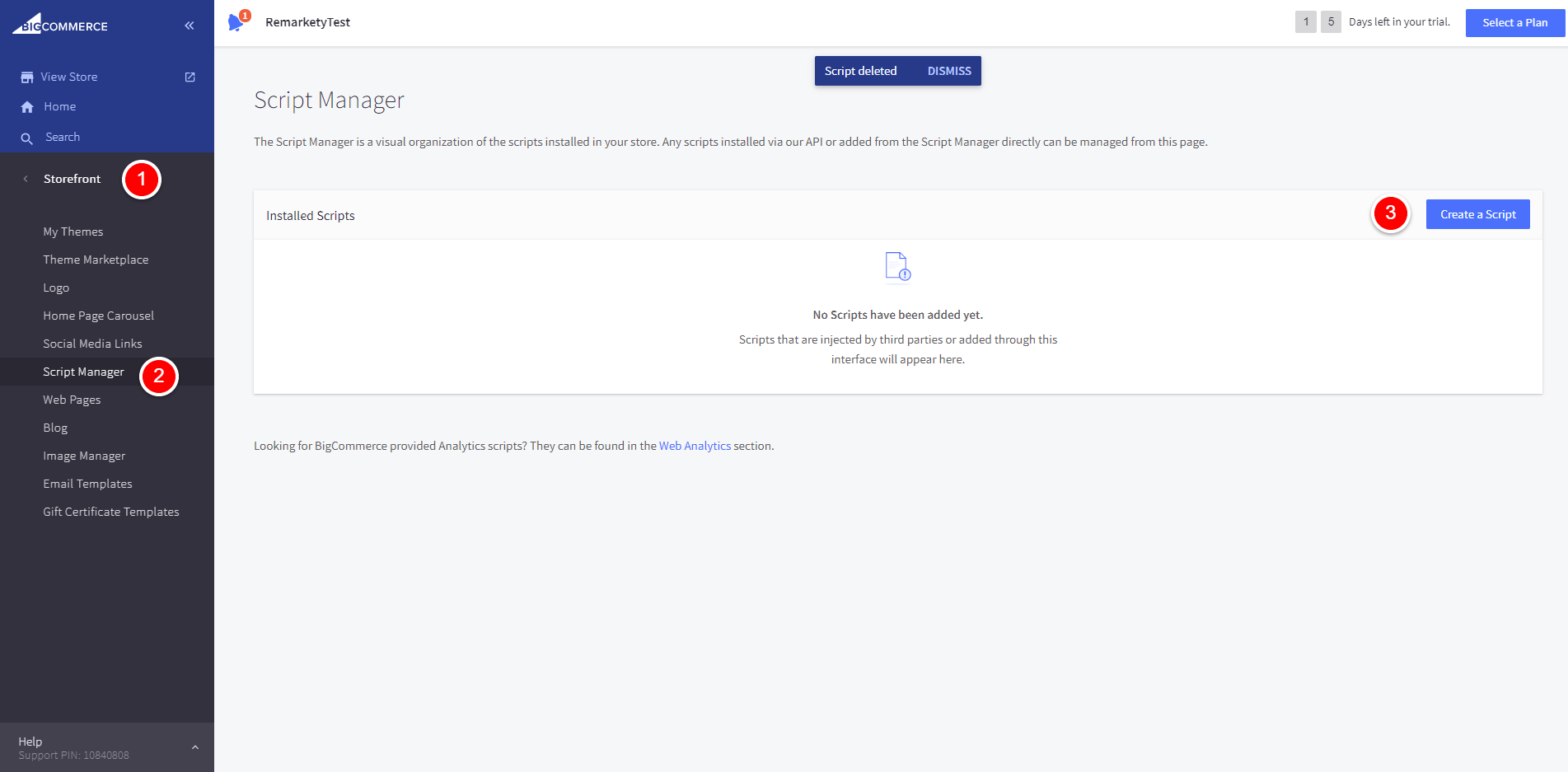Click the trial days digit 1 box
This screenshot has height=772, width=1568.
pos(1306,22)
